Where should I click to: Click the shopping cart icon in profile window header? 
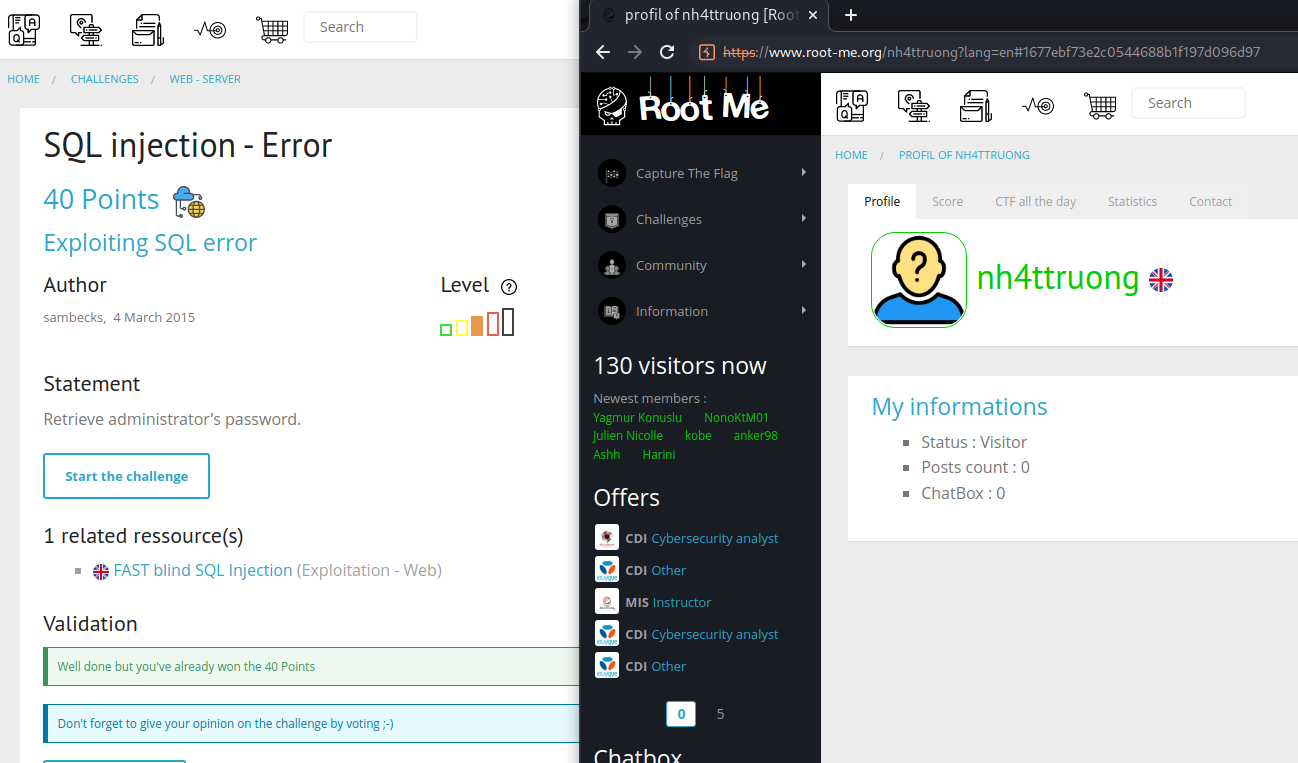(x=1100, y=104)
